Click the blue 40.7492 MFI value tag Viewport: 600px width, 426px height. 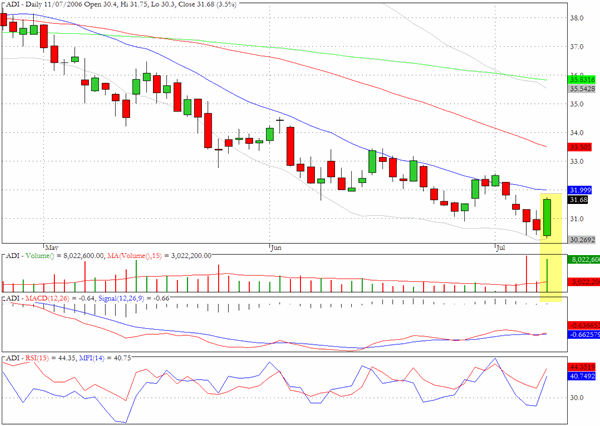pyautogui.click(x=582, y=376)
